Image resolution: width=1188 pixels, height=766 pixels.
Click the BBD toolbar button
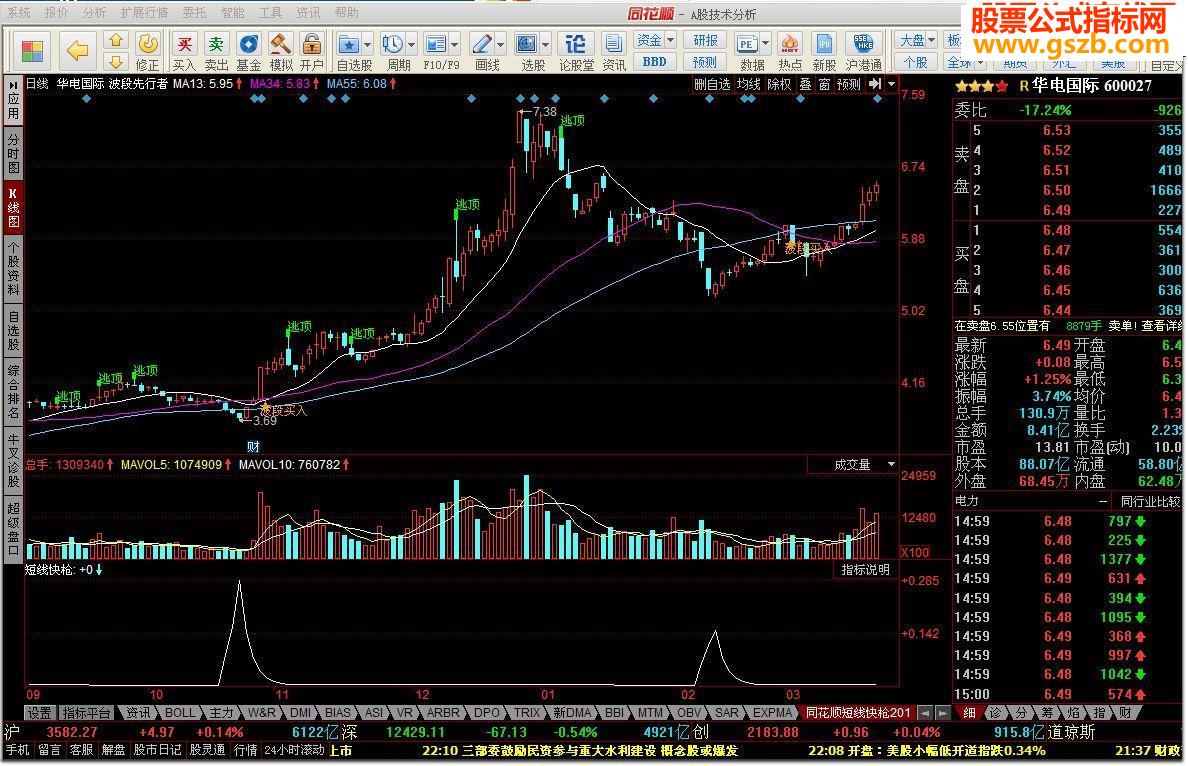[655, 61]
